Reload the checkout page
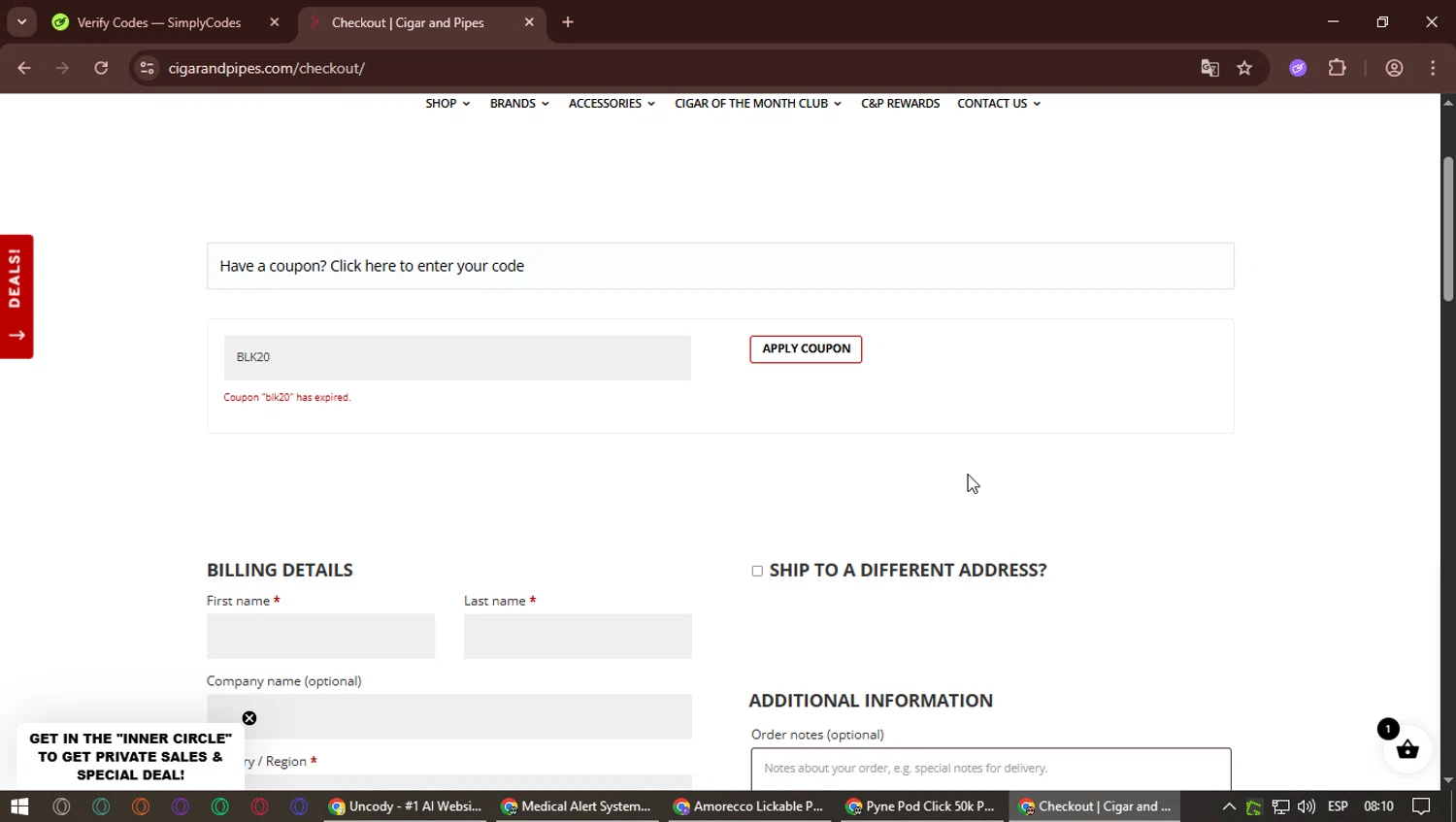This screenshot has width=1456, height=822. click(x=101, y=68)
